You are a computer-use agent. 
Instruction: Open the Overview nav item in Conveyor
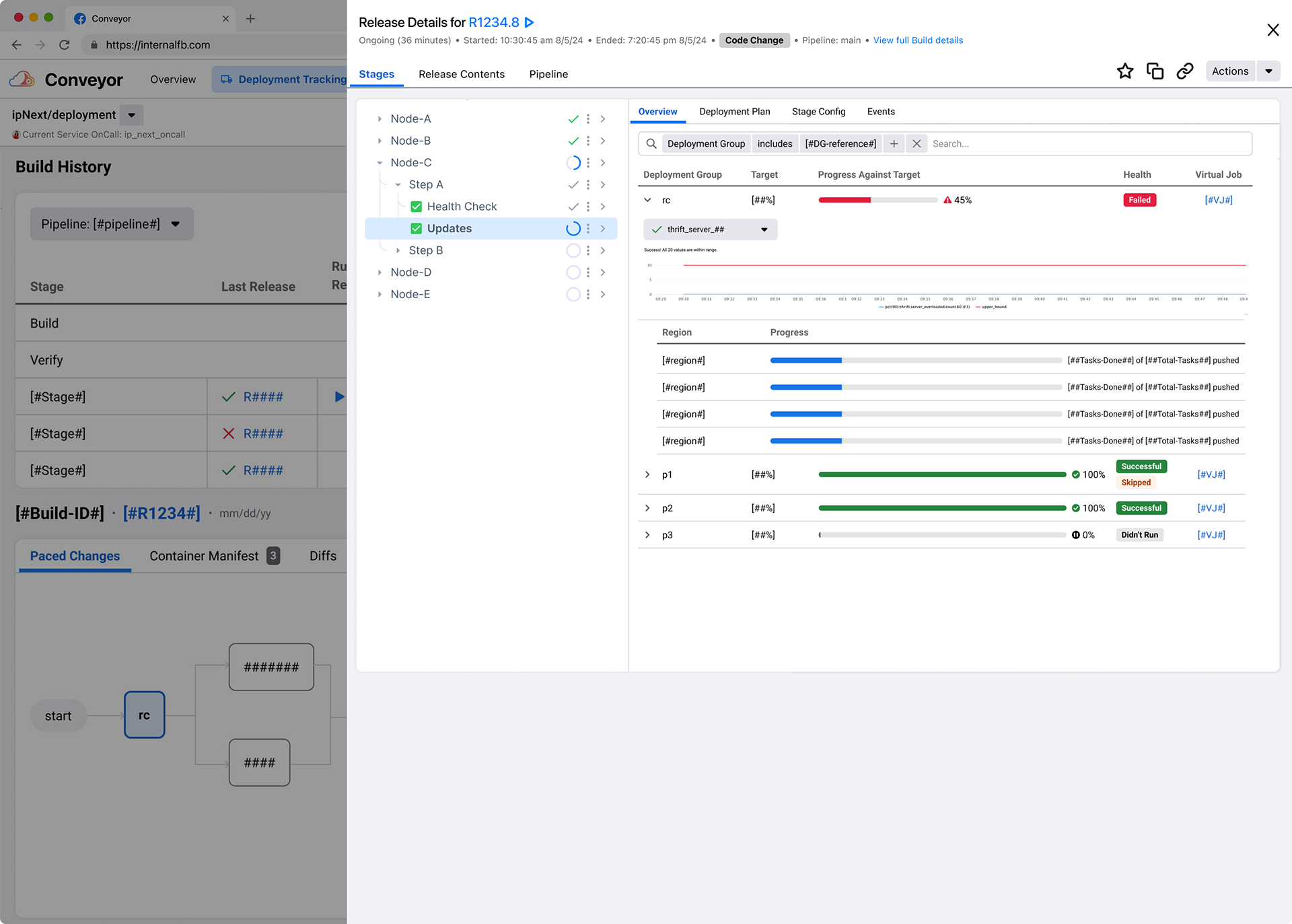pos(173,79)
